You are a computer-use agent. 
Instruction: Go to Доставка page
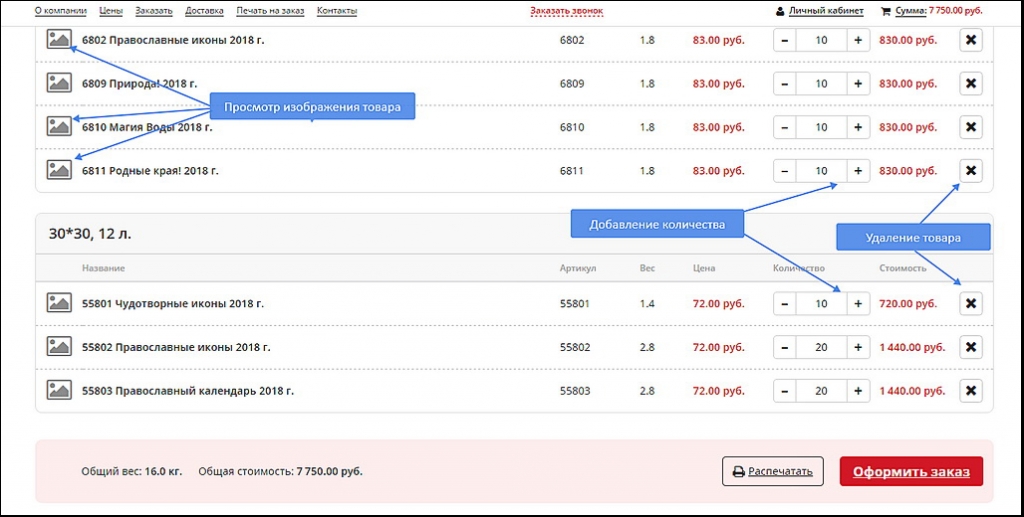coord(204,11)
